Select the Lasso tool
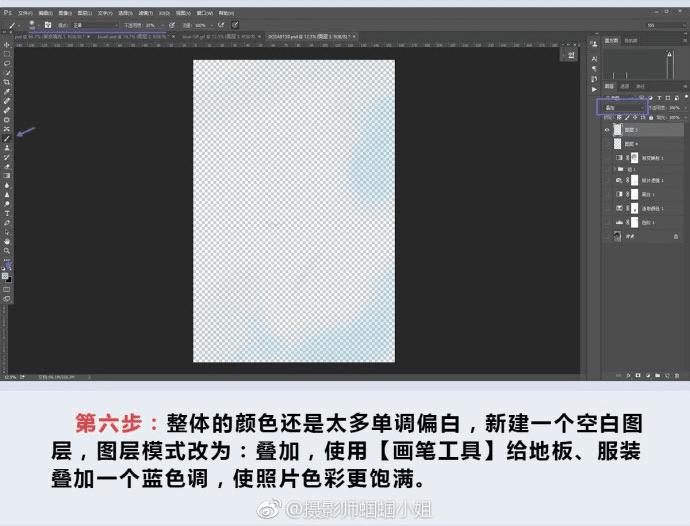This screenshot has height=526, width=690. [7, 63]
